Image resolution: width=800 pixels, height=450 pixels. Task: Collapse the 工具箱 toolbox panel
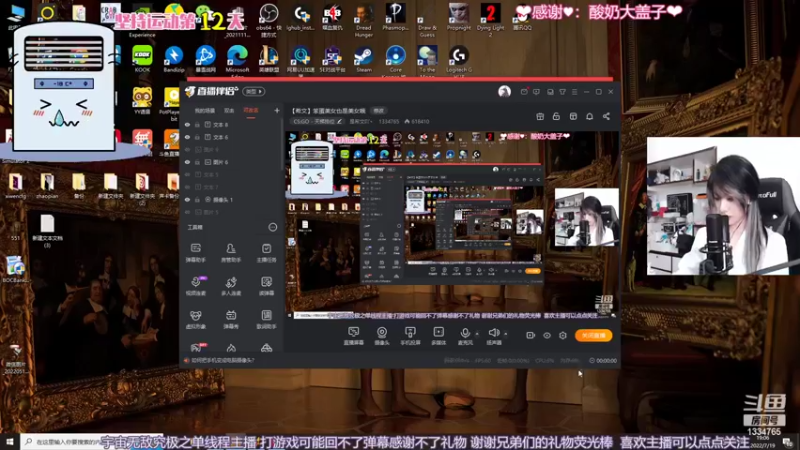(x=272, y=227)
